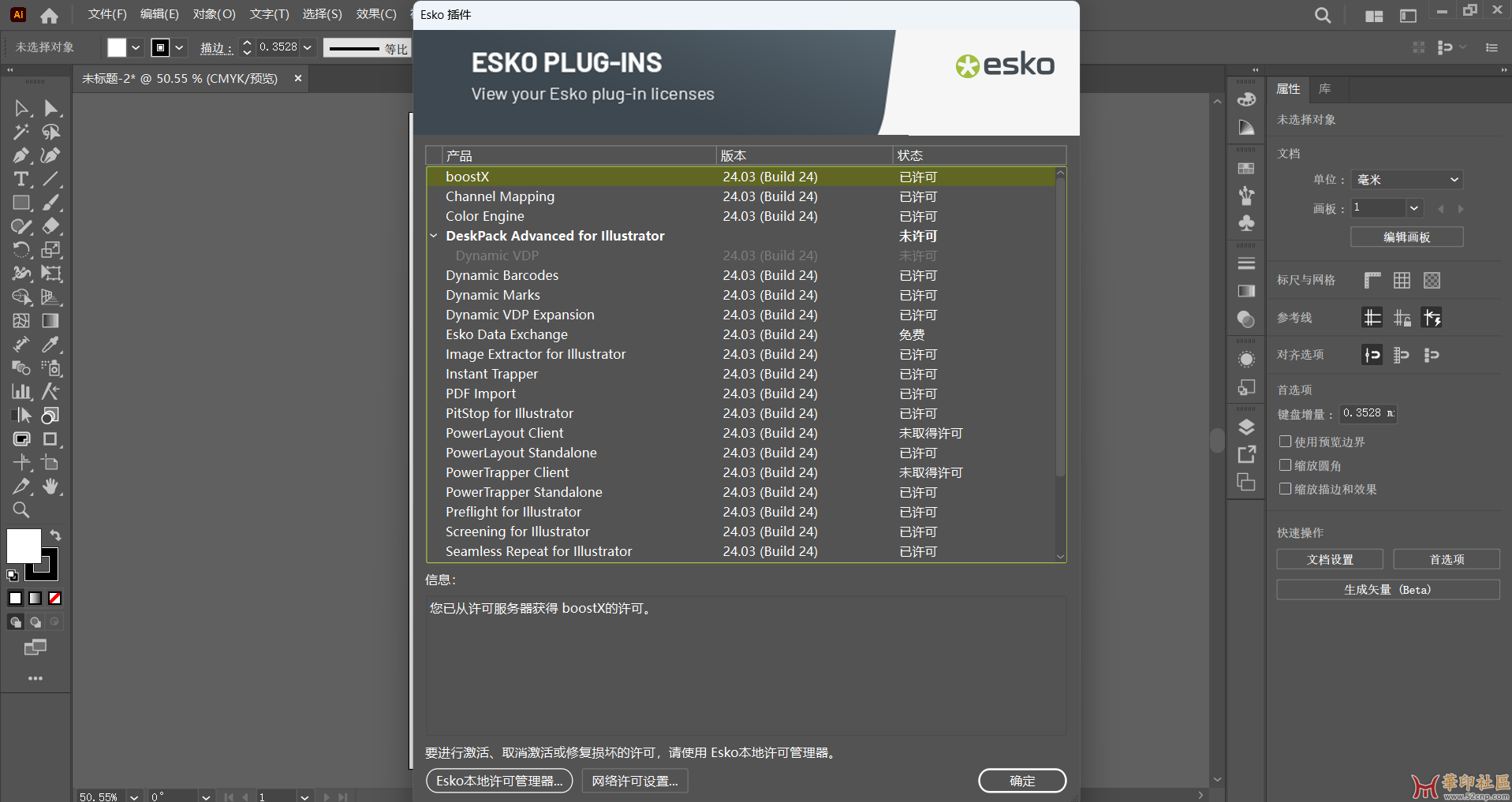Click the control bar fill swatch

coord(117,47)
